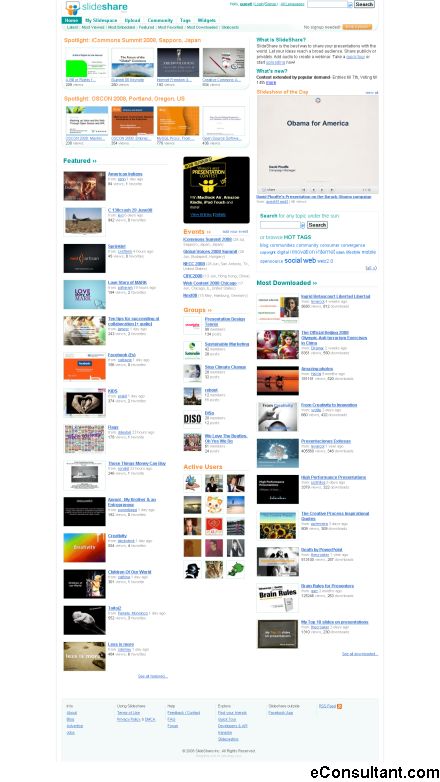Open We Love The Beatles group icon
Screen dimensions: 440x782
pyautogui.click(x=192, y=442)
